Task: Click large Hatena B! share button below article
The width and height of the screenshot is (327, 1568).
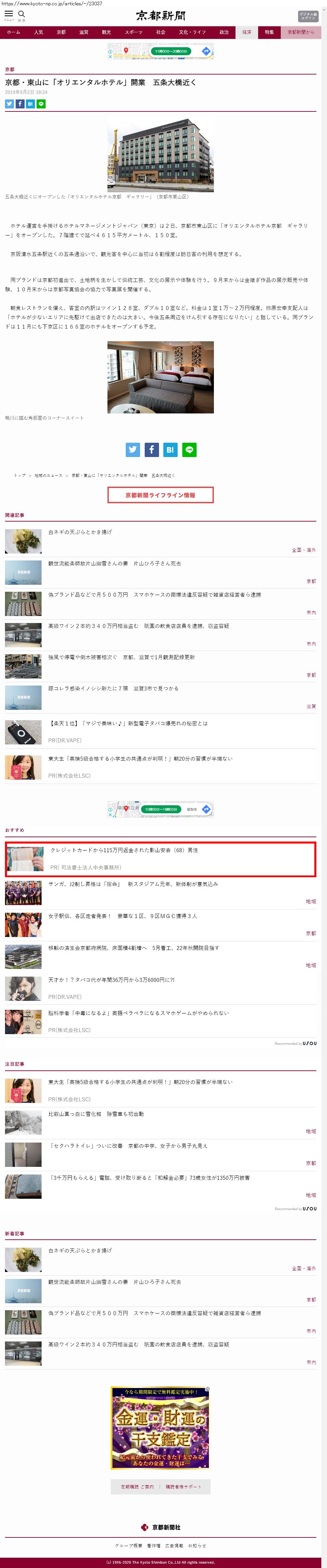Action: (x=171, y=450)
